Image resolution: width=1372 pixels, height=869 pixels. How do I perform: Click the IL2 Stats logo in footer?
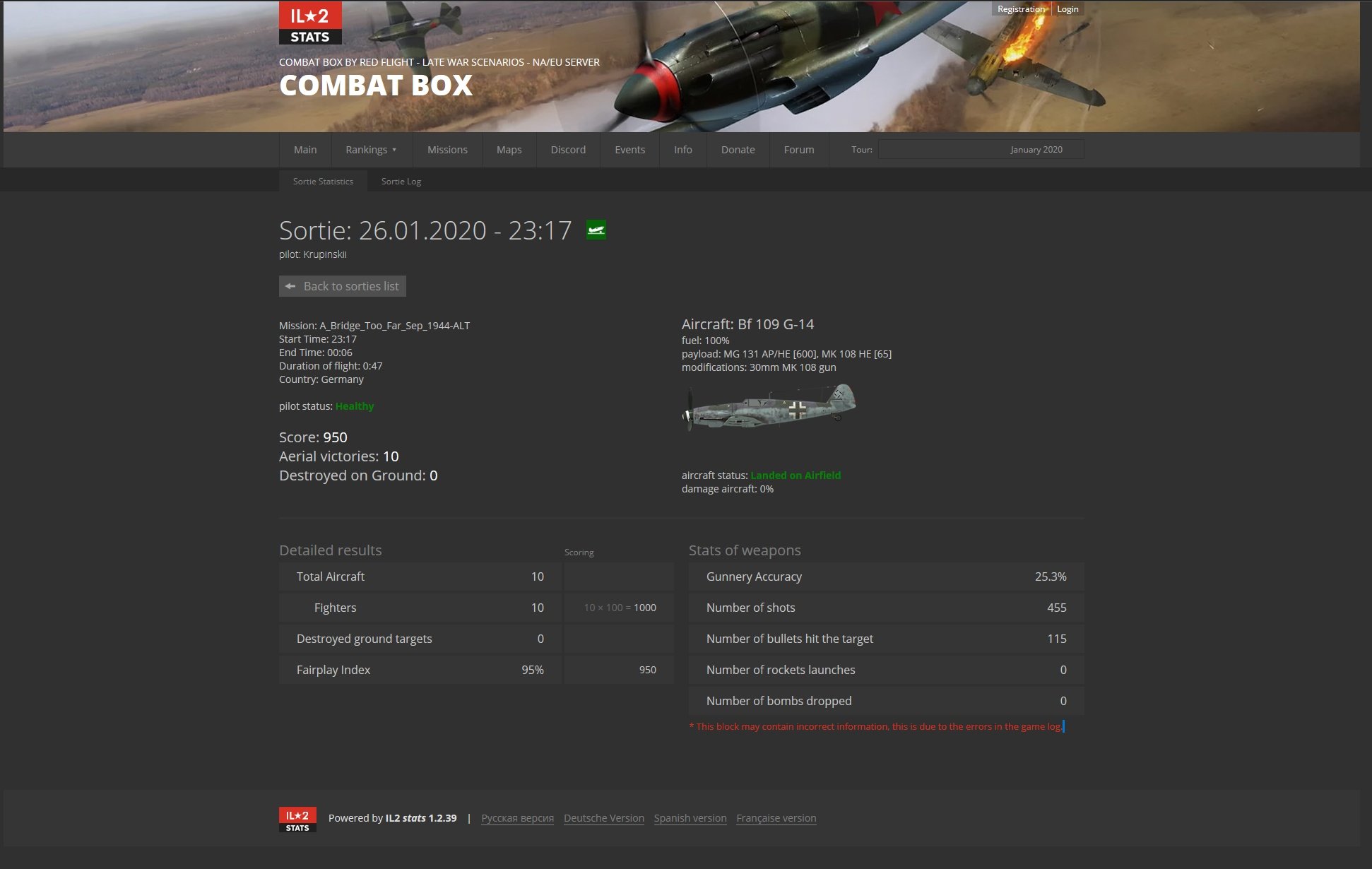[x=297, y=820]
